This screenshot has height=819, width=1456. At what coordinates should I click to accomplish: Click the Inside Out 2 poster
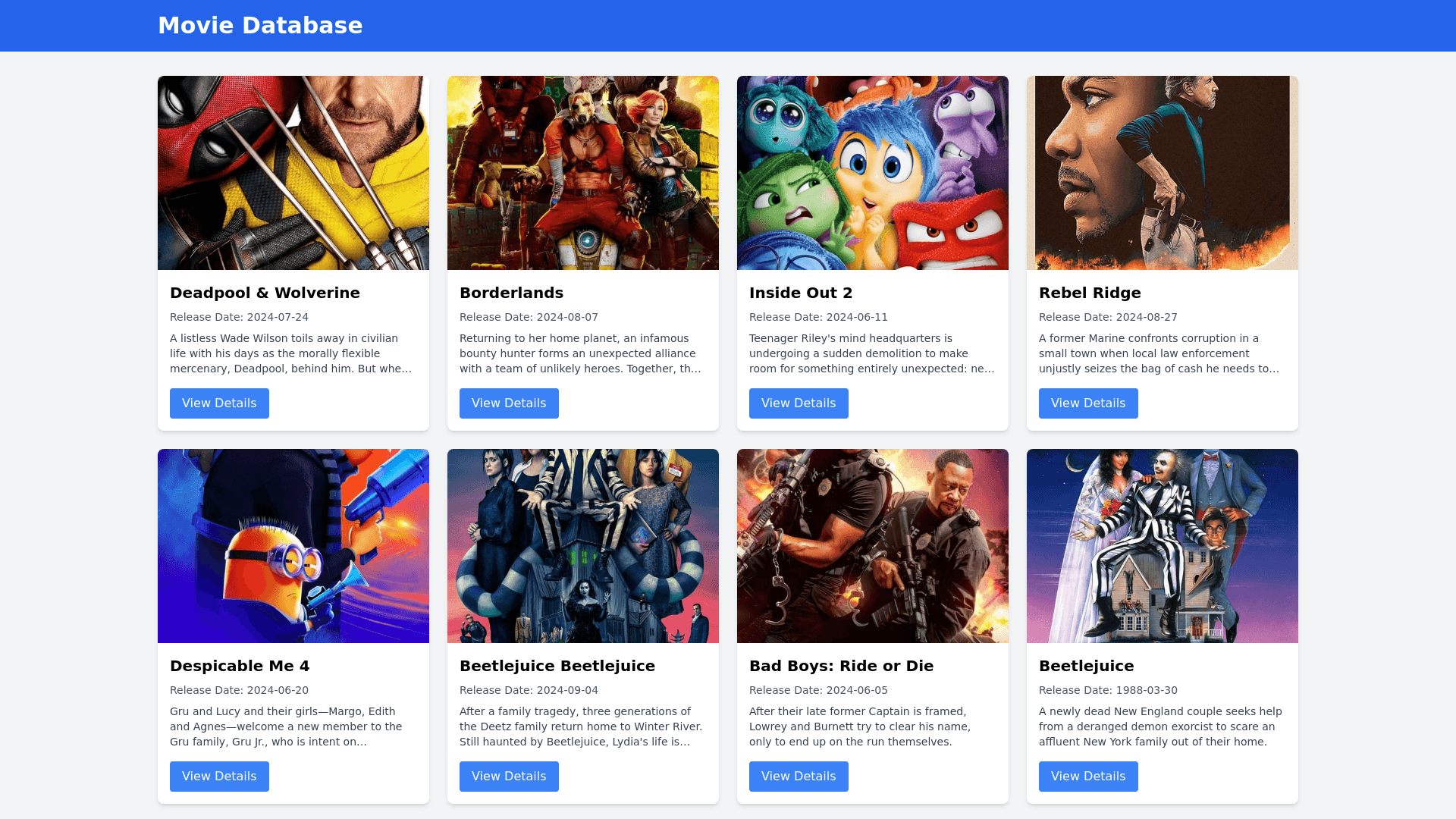[x=873, y=173]
